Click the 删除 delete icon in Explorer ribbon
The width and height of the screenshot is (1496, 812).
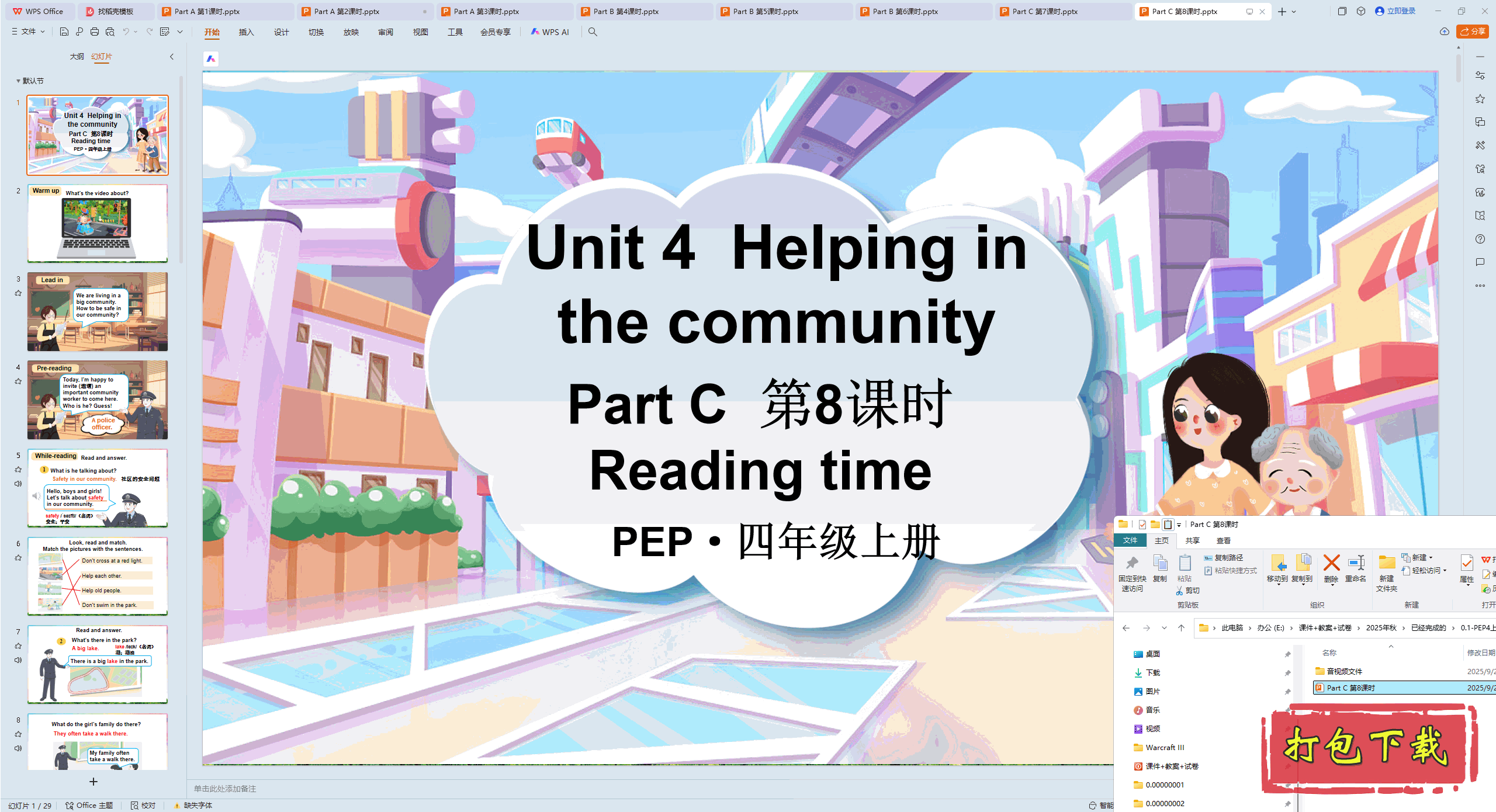click(x=1332, y=570)
